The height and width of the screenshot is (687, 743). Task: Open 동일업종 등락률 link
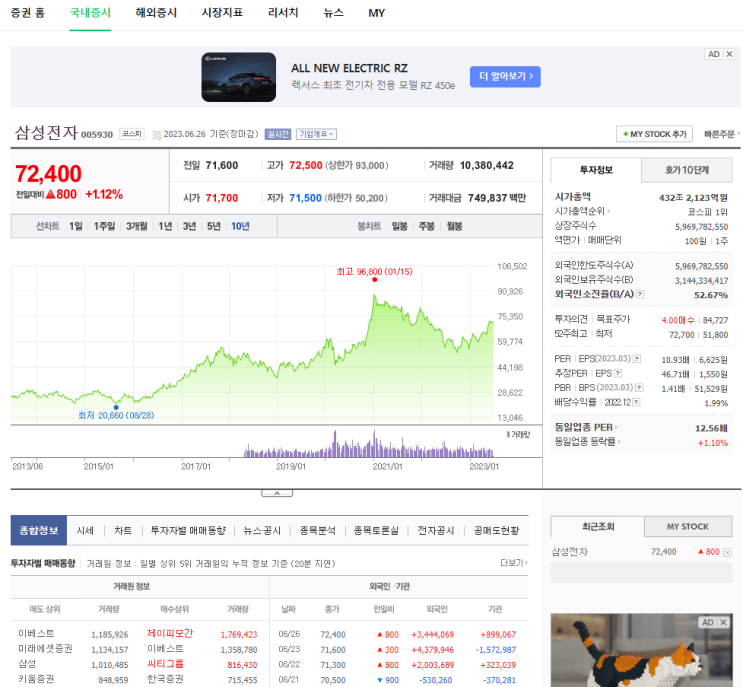click(x=588, y=442)
